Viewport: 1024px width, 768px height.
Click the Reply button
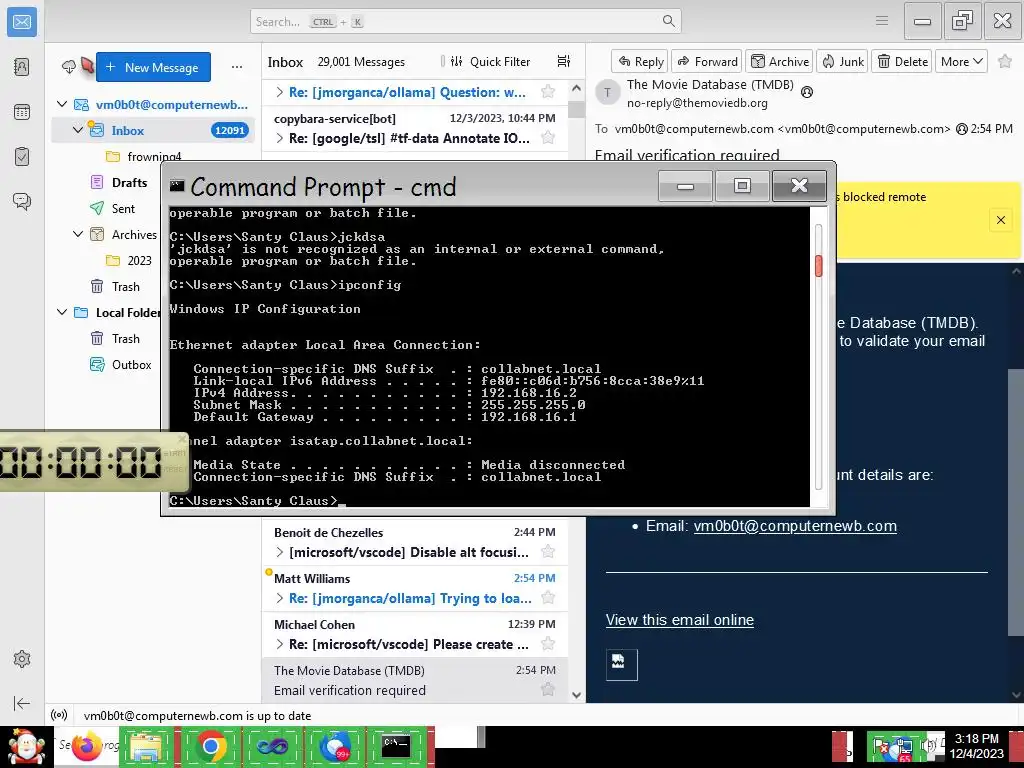[640, 61]
